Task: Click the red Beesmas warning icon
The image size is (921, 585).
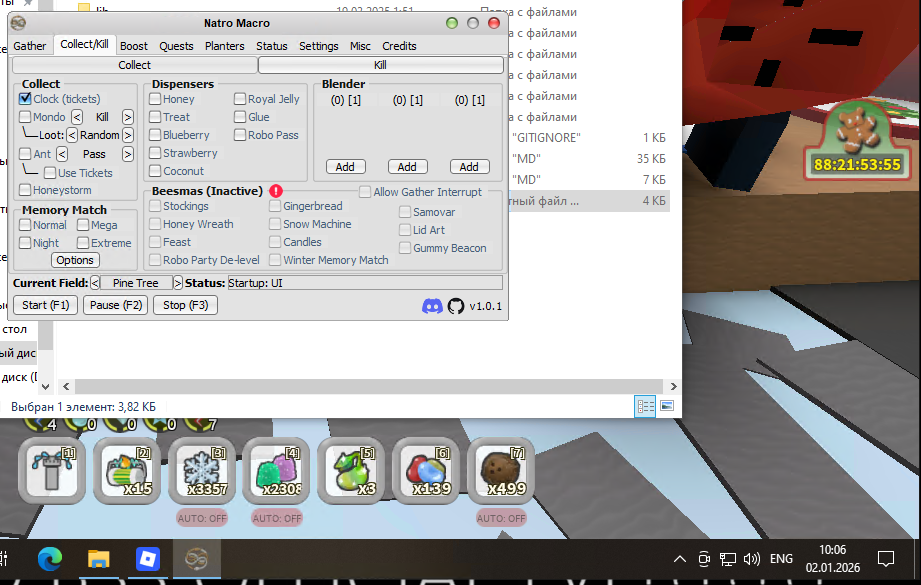Action: point(275,191)
